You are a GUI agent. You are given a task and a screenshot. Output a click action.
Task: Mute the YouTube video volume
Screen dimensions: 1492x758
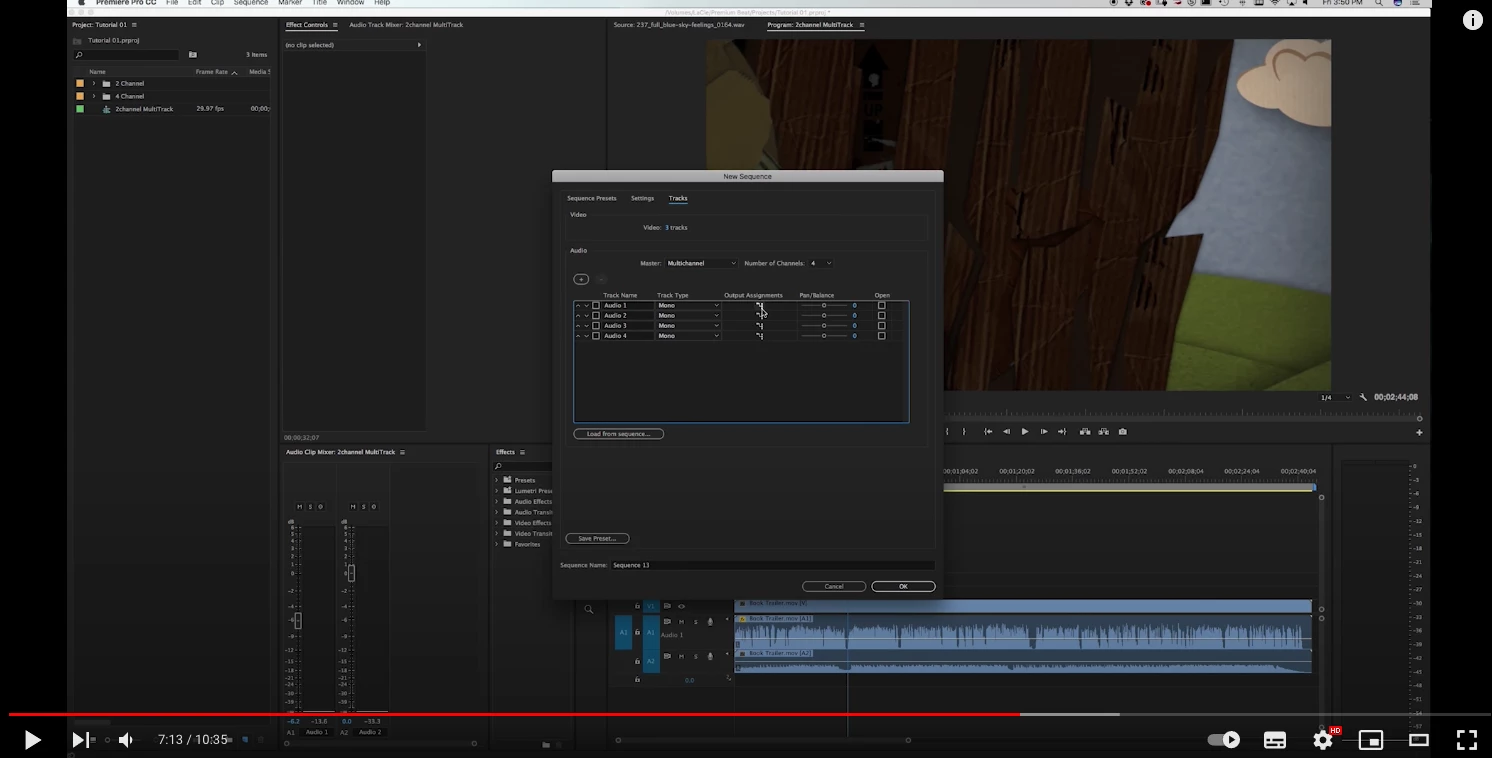click(126, 740)
